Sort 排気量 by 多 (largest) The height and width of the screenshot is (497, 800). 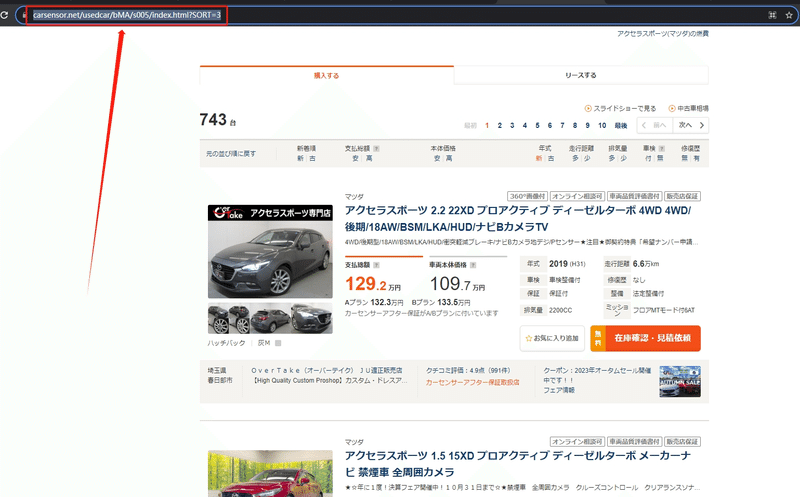click(x=612, y=159)
